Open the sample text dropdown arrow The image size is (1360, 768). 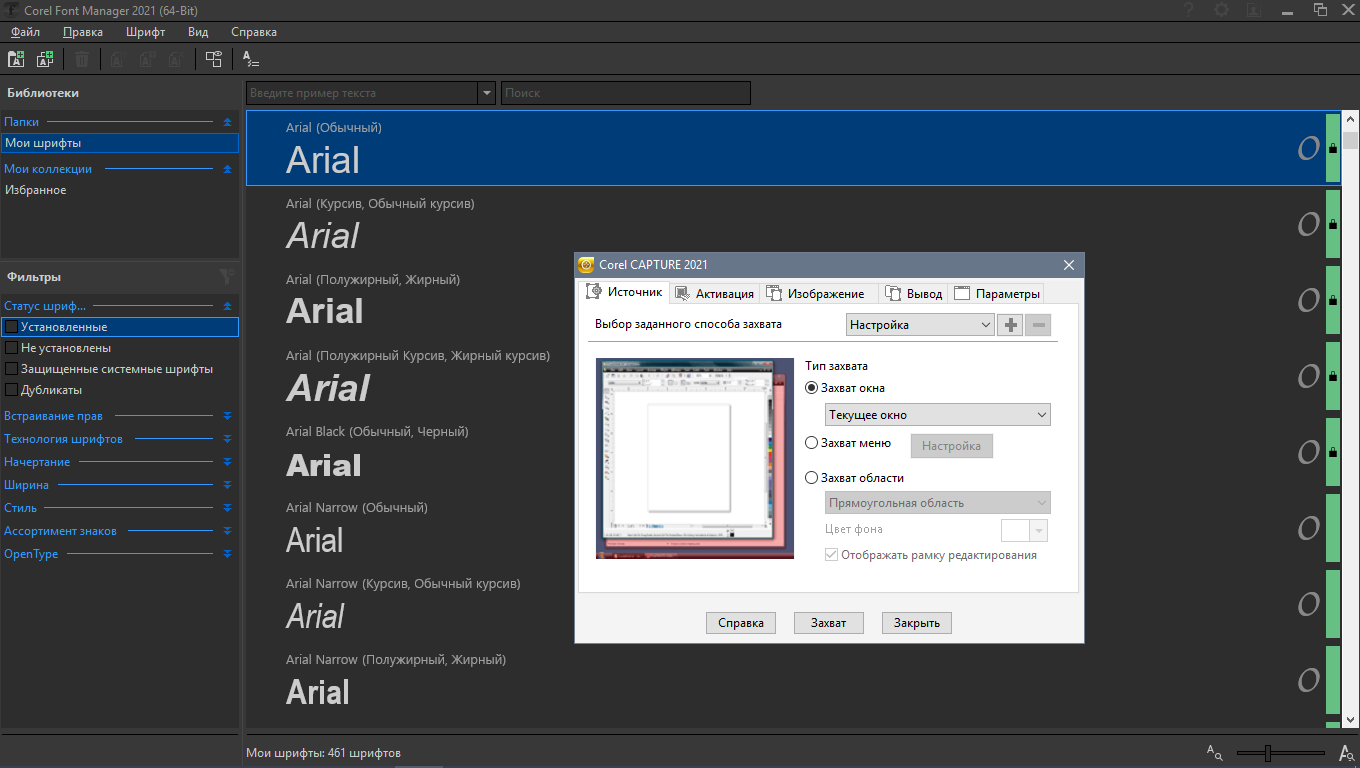[x=487, y=93]
